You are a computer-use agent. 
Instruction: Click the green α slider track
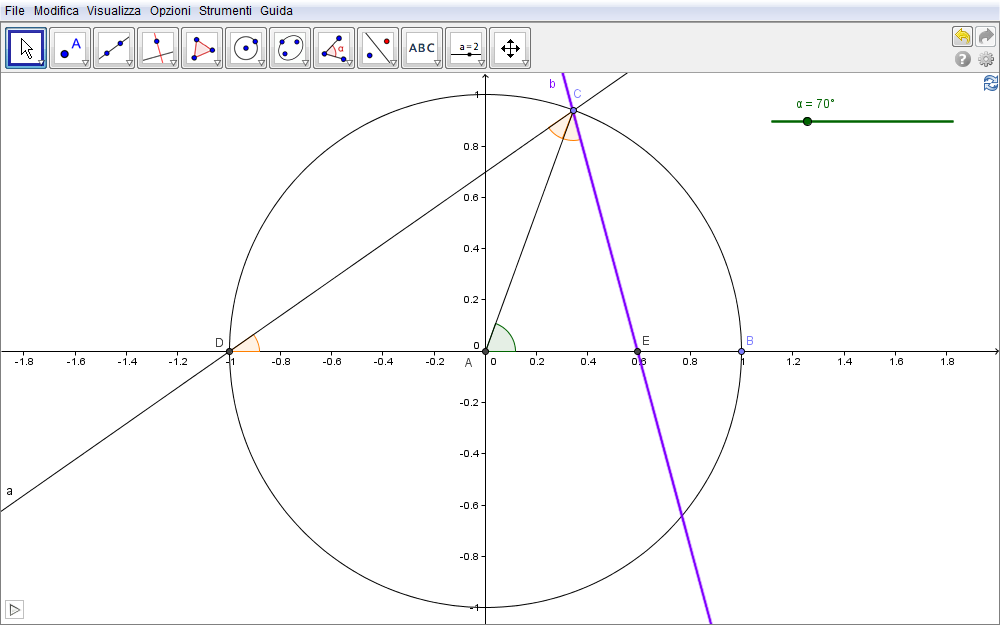862,121
